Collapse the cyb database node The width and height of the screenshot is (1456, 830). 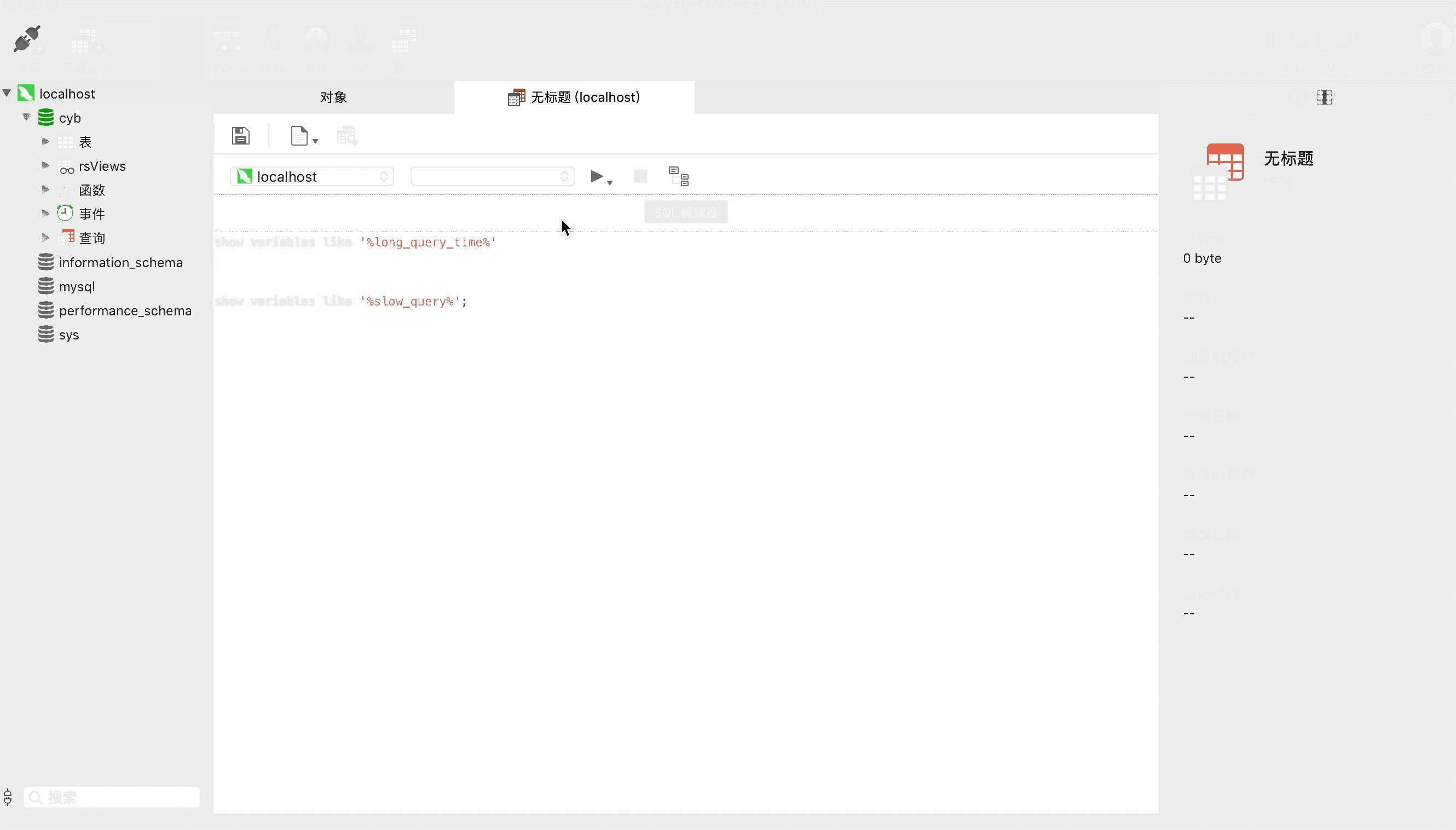pyautogui.click(x=26, y=117)
